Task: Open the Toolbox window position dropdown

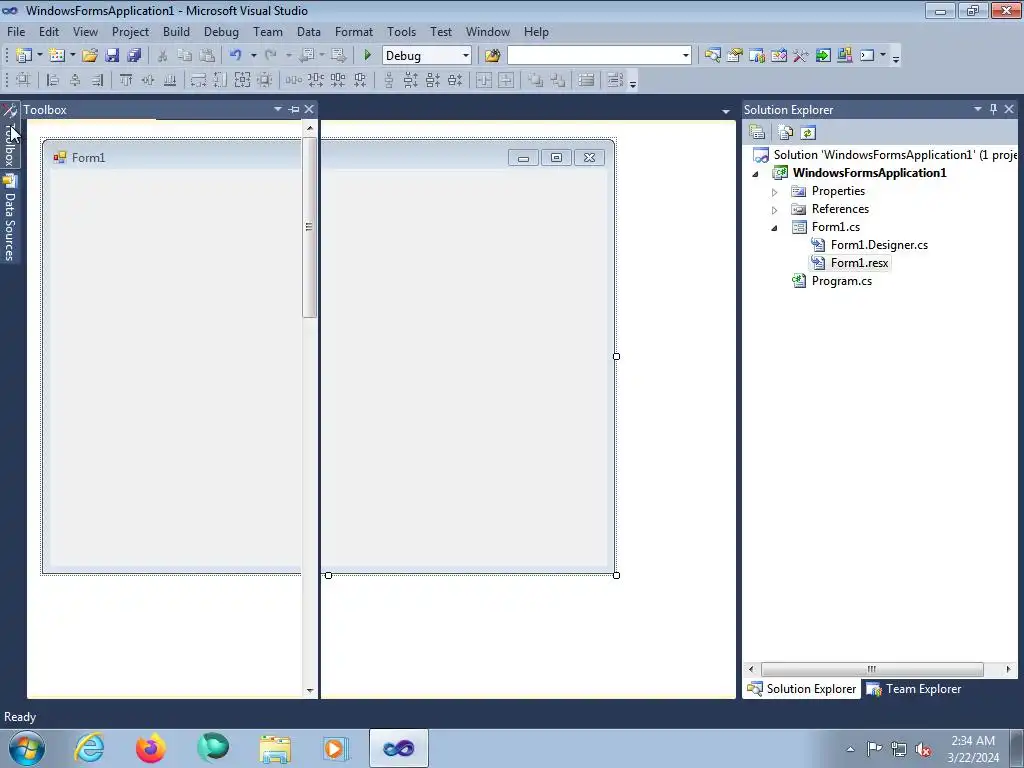Action: click(278, 109)
